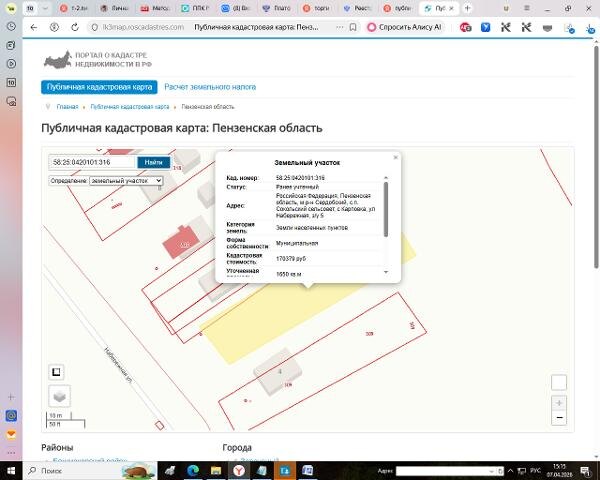Screen dimensions: 600x480
Task: Open 'Публичная кадастровая карта' breadcrumb link
Action: (130, 107)
